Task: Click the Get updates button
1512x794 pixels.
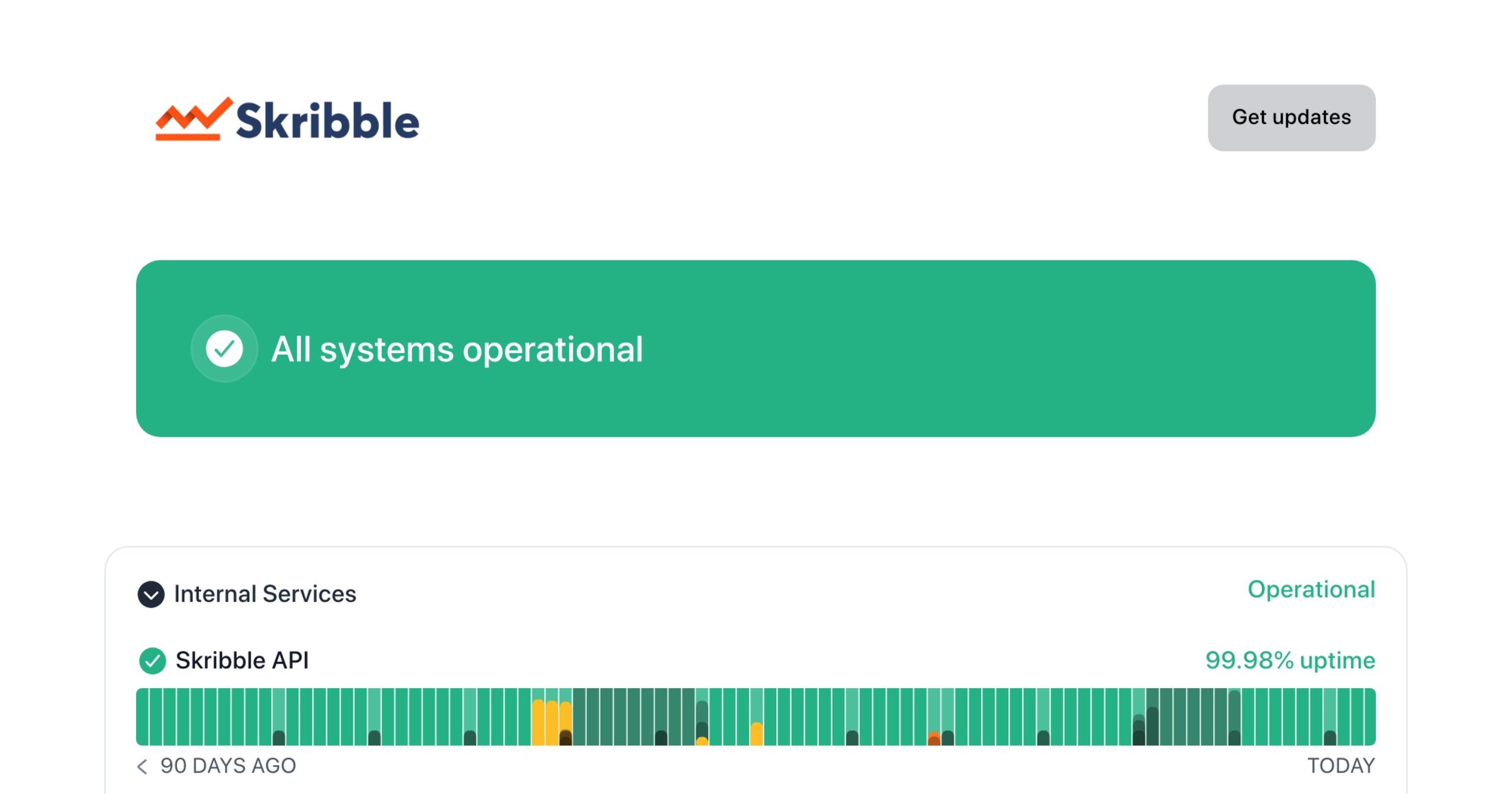Action: [1291, 117]
